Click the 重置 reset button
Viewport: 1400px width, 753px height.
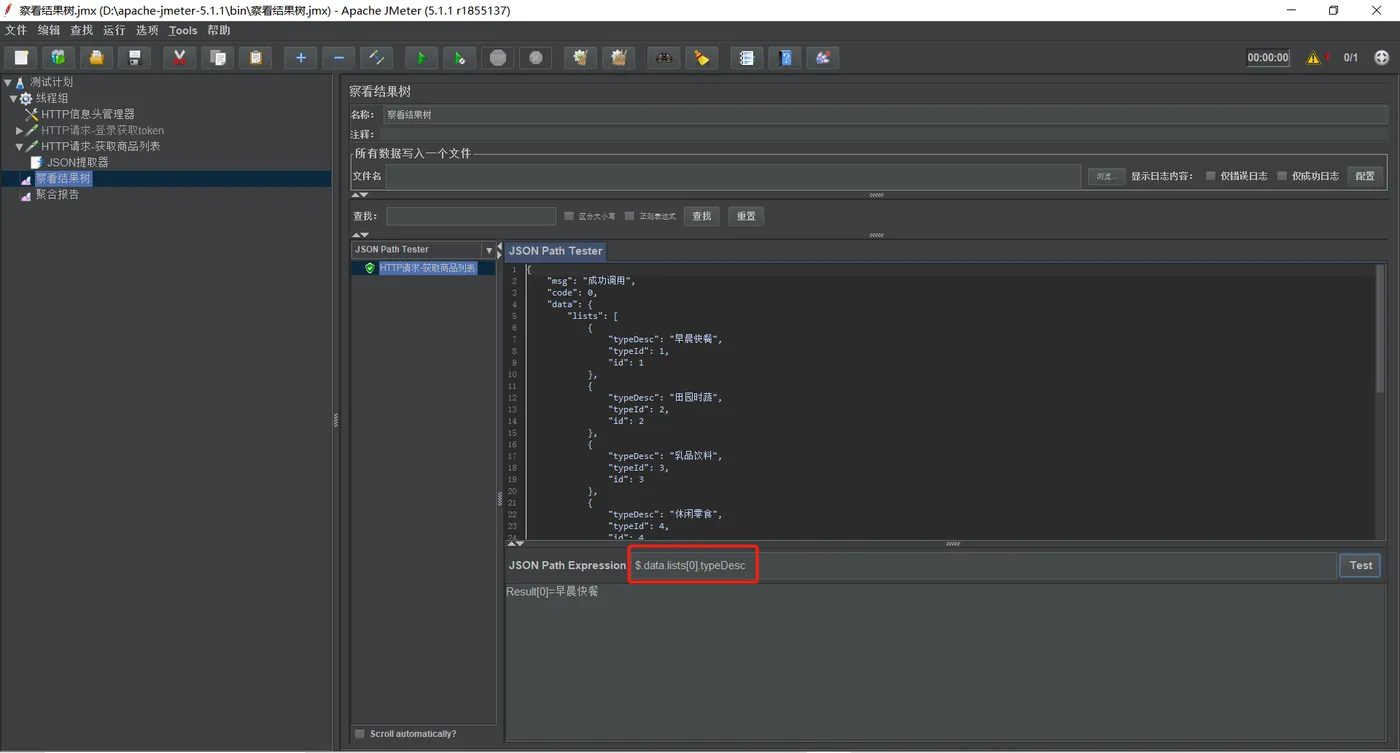coord(746,216)
